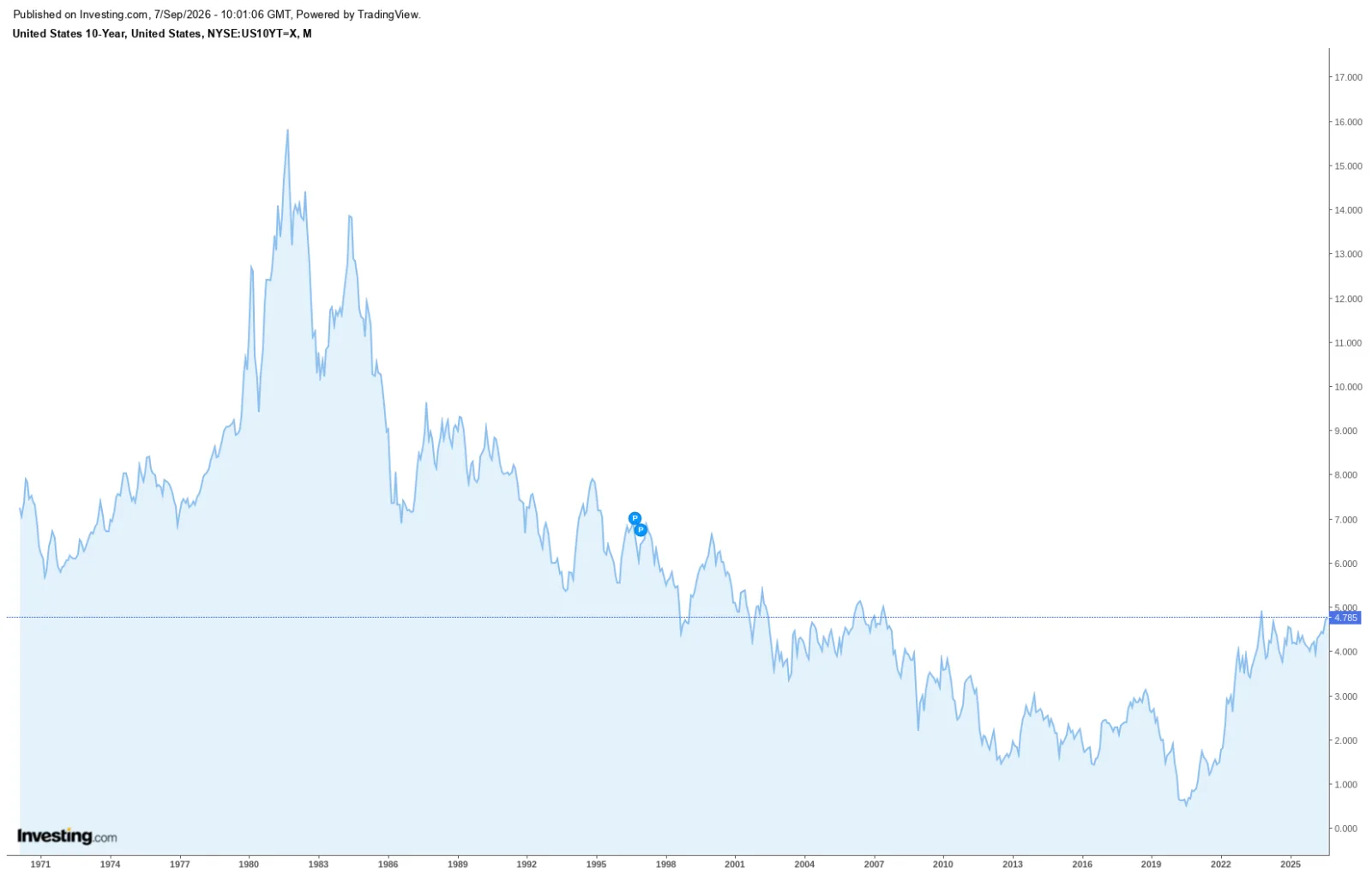This screenshot has height=875, width=1372.
Task: Click the 1992 label on the time axis
Action: point(527,864)
